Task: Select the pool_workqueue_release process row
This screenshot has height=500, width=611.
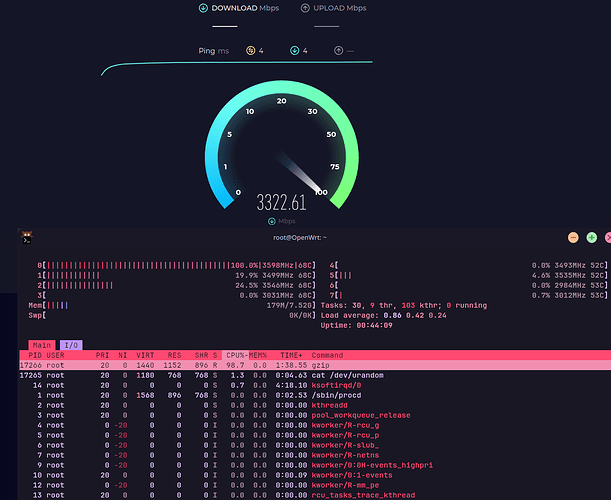Action: 315,415
